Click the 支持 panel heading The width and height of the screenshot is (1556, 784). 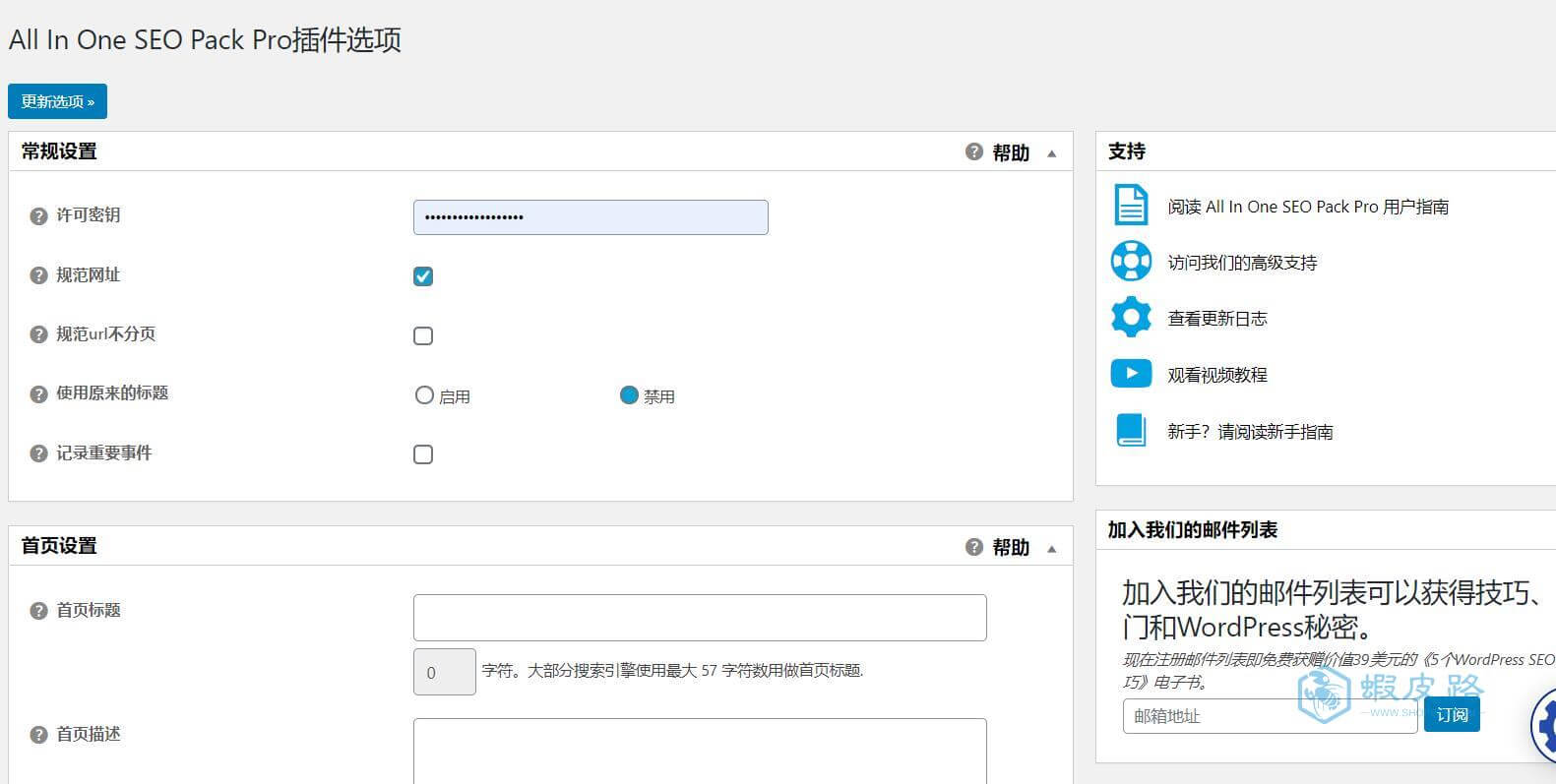click(x=1127, y=151)
